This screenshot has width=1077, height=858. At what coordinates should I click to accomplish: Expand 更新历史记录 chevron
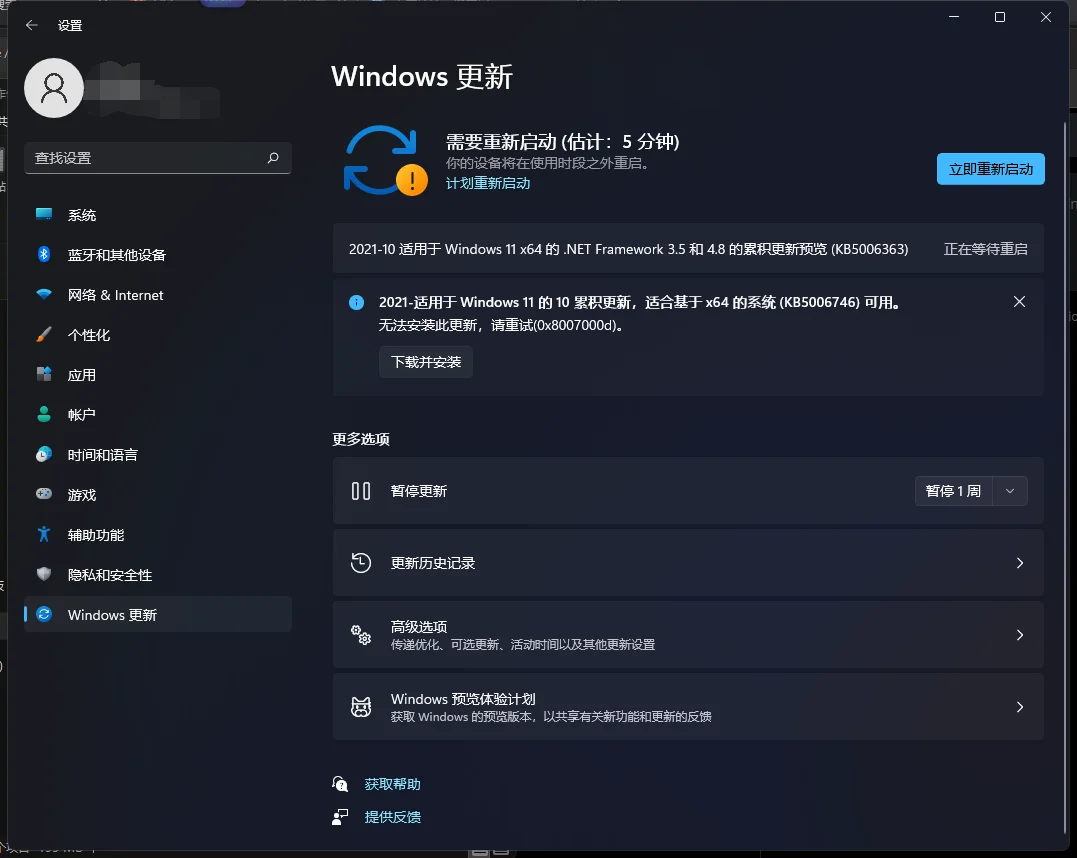coord(1019,563)
